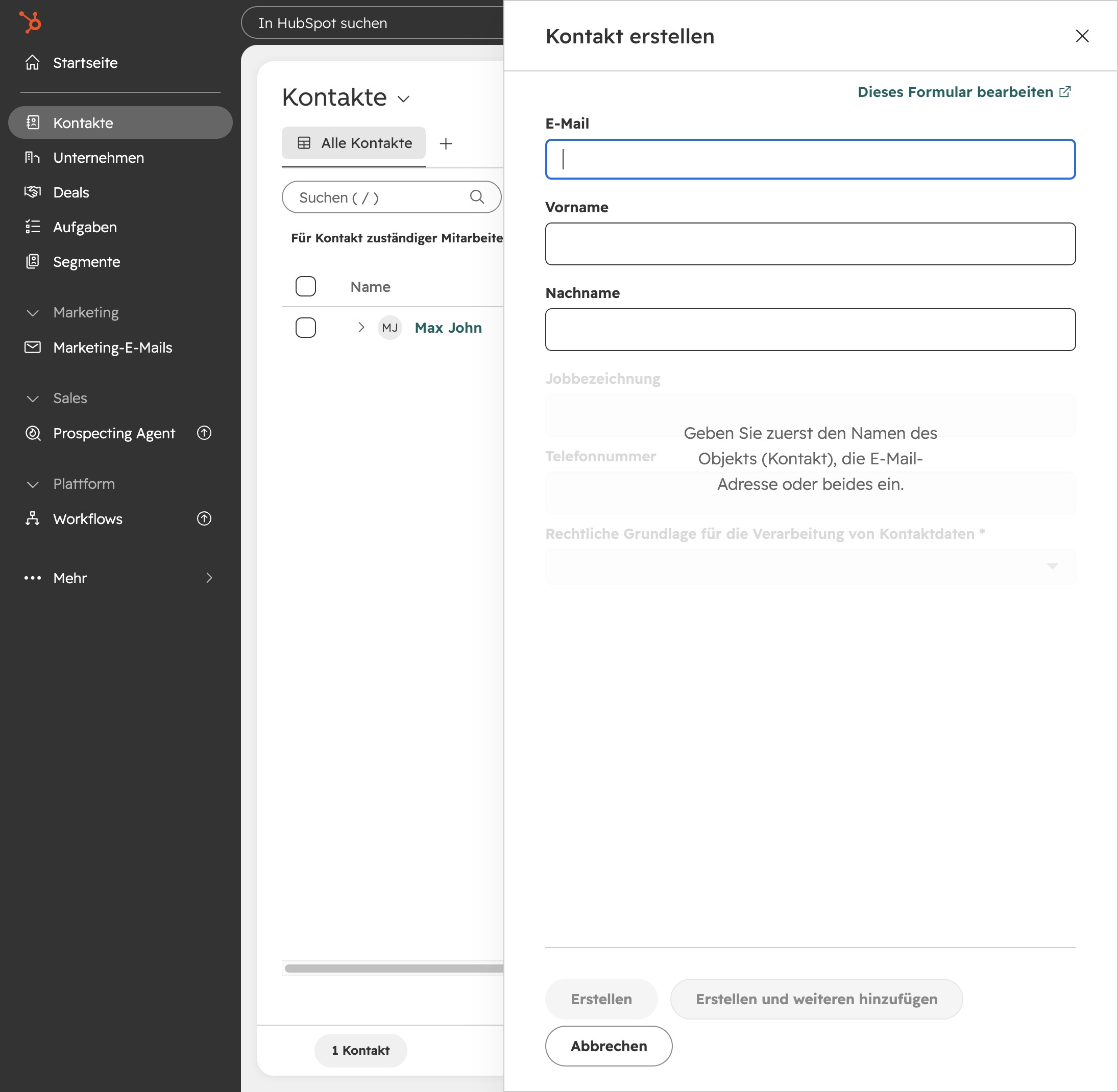Click the Unternehmen building icon
Screen dimensions: 1118x1092
click(x=33, y=157)
